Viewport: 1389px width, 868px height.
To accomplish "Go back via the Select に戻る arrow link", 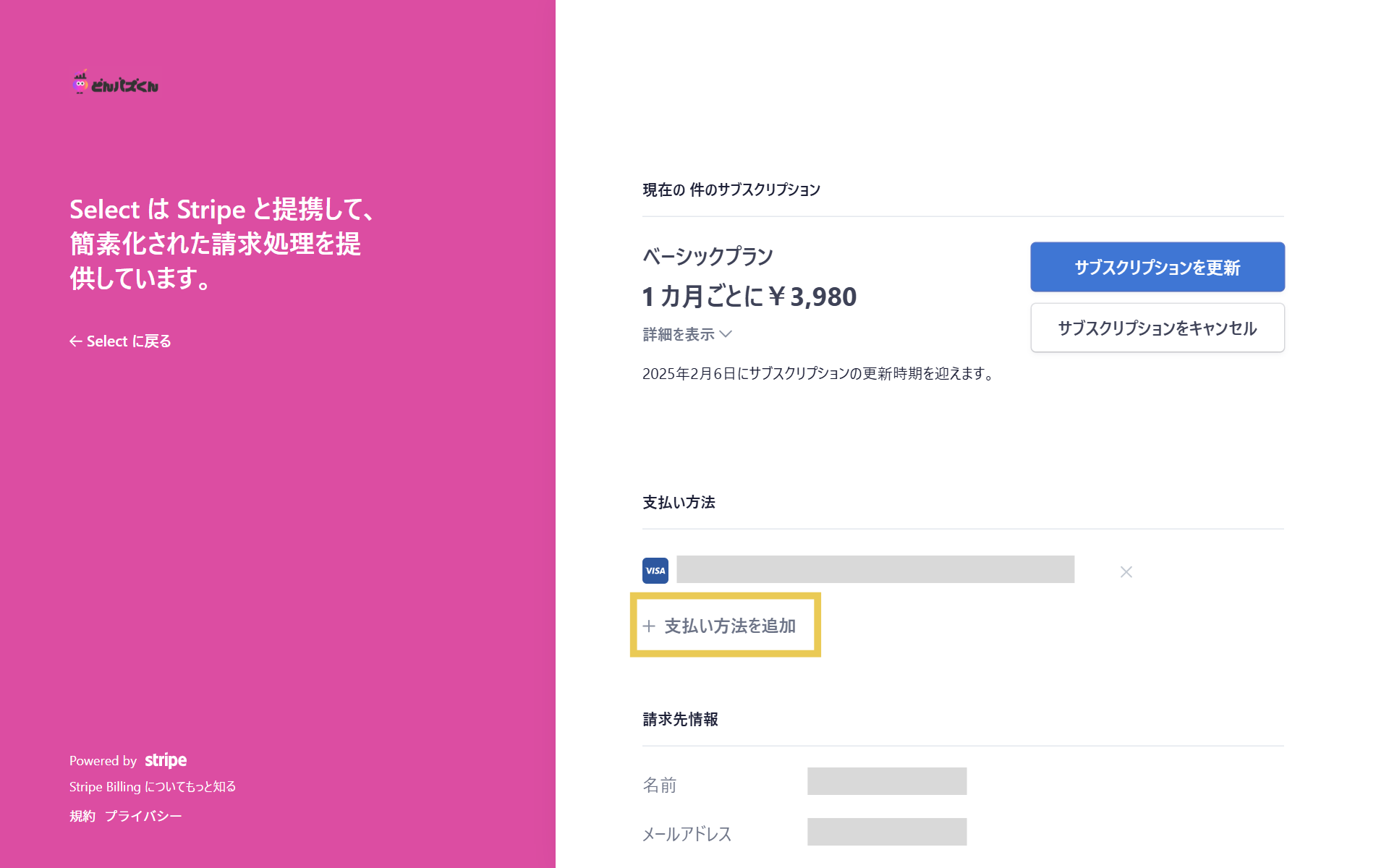I will 120,341.
